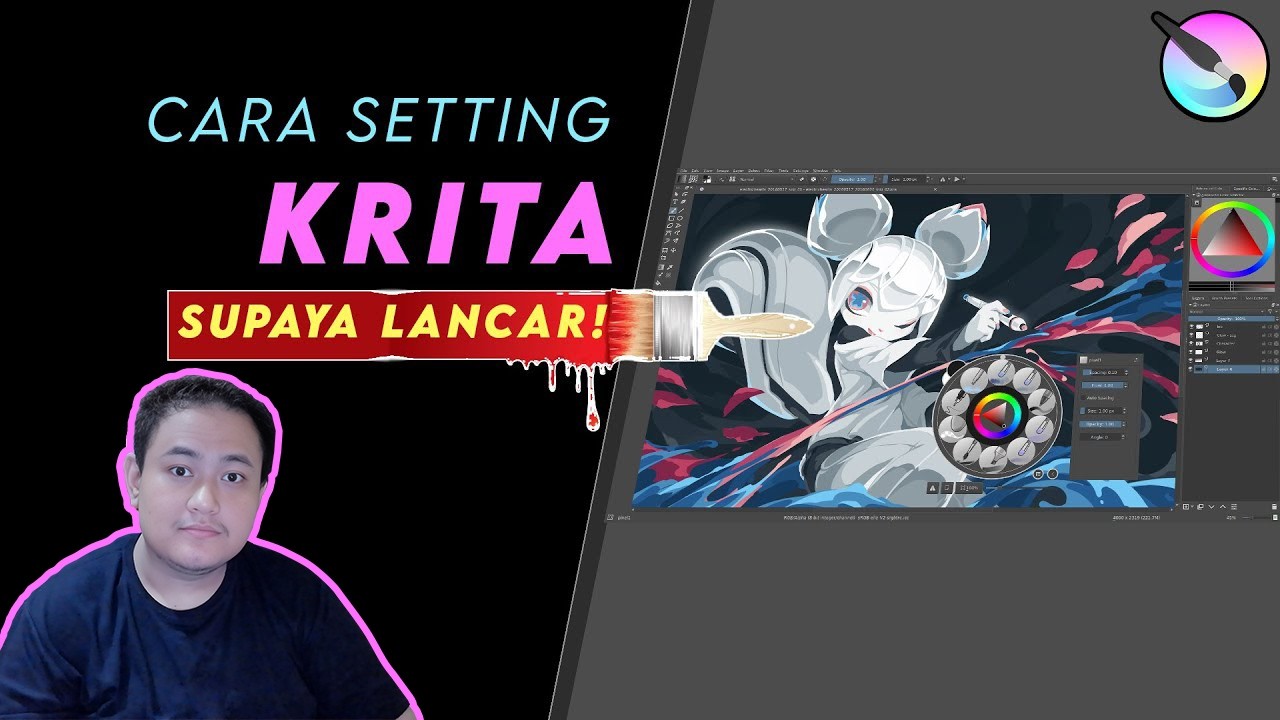
Task: Open the layer filter dropdown icon
Action: [1270, 312]
